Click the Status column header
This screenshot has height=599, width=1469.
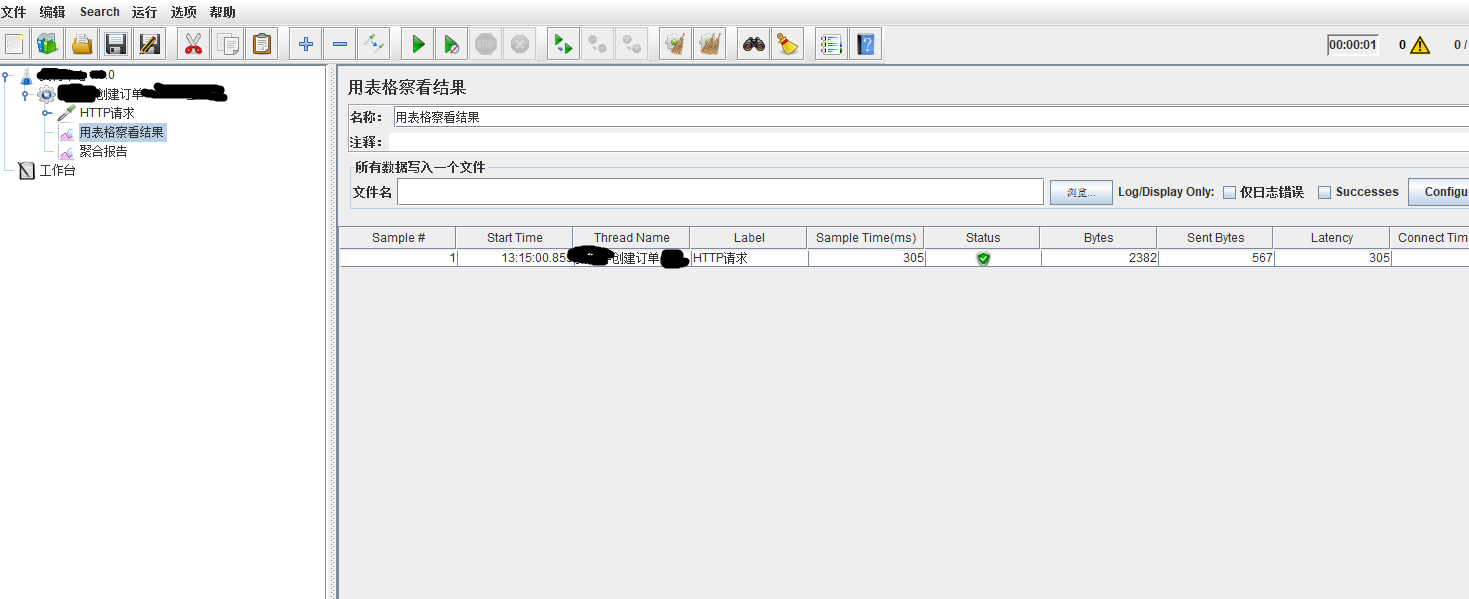coord(983,238)
